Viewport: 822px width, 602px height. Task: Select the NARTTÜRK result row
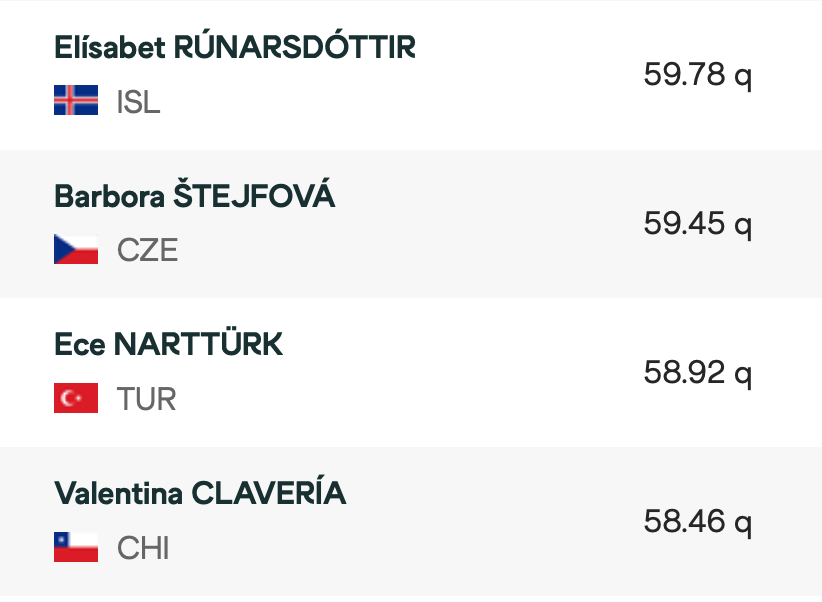click(411, 373)
